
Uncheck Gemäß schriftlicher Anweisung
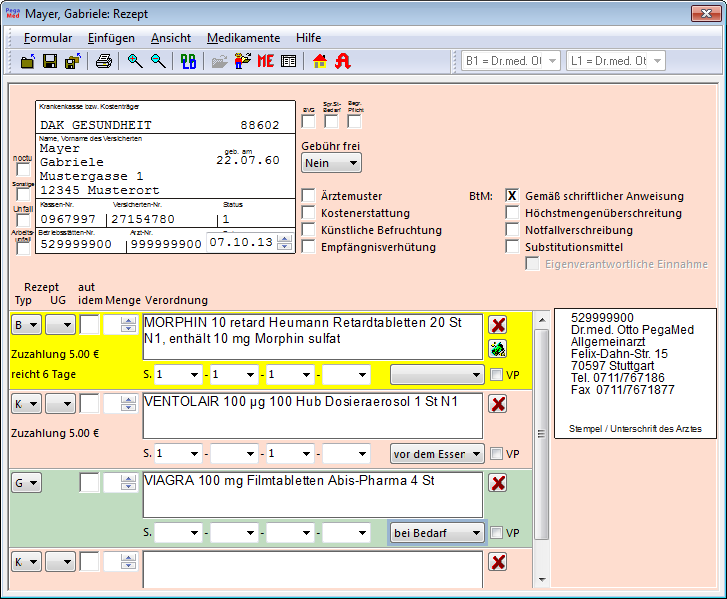coord(512,196)
